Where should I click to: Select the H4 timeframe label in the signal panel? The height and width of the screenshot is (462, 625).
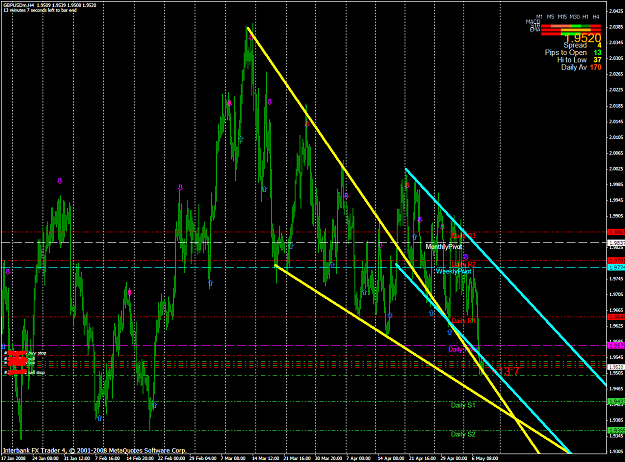[596, 17]
